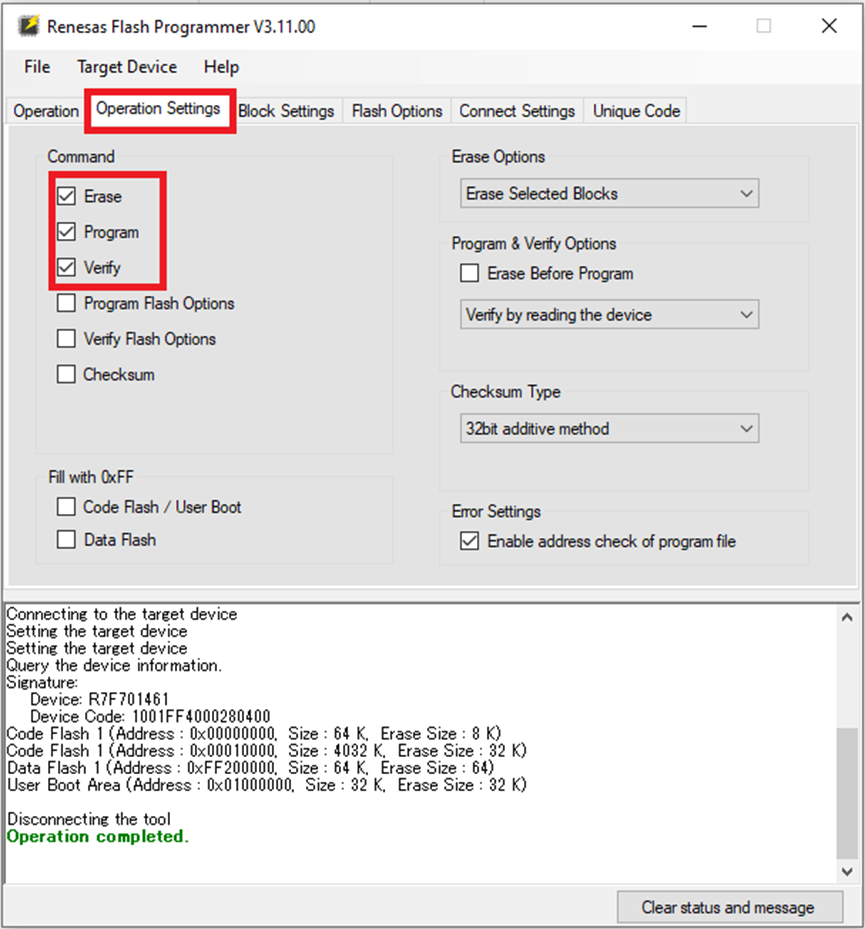Open the Flash Options tab
This screenshot has height=929, width=865.
pyautogui.click(x=397, y=111)
